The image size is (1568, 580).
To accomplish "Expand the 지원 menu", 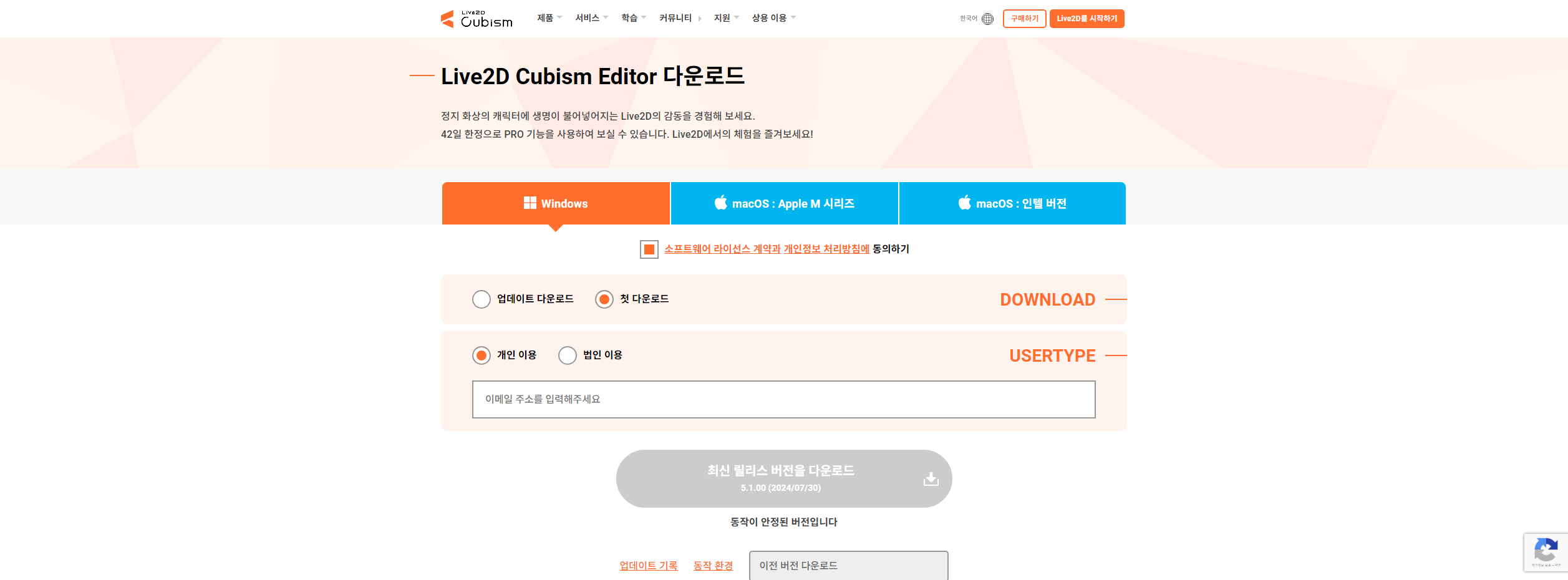I will tap(727, 18).
